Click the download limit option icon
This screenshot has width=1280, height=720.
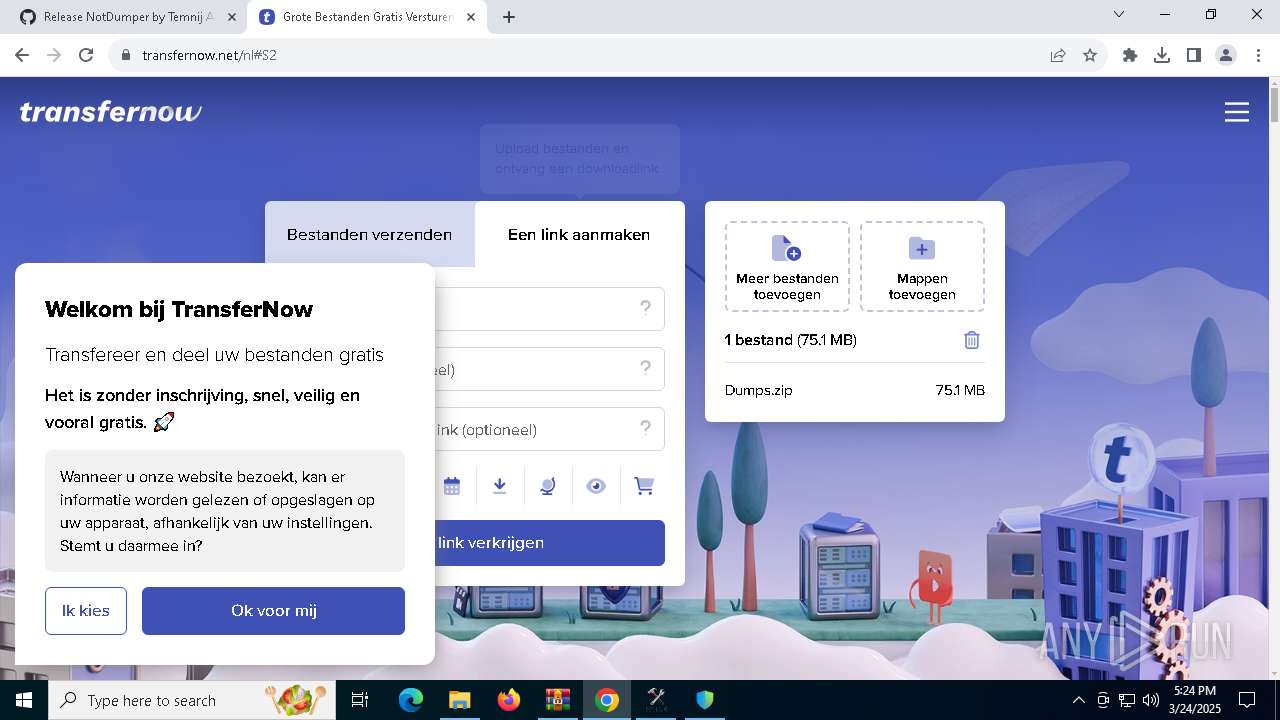(500, 486)
